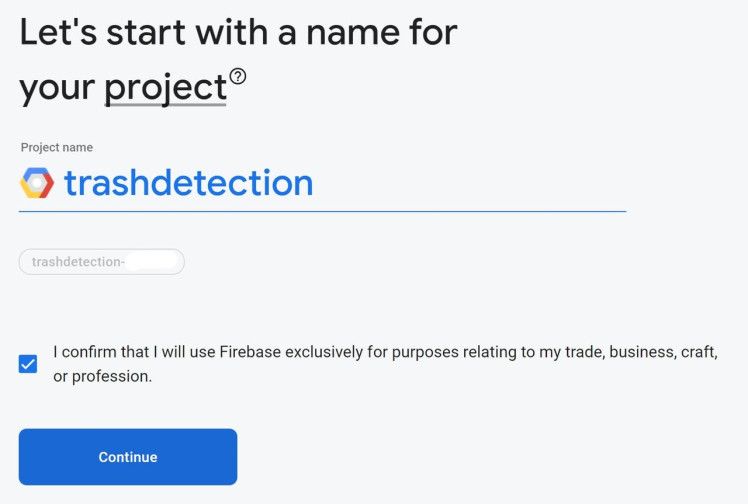Click "I confirm" at start of label
This screenshot has height=504, width=748.
click(x=84, y=353)
